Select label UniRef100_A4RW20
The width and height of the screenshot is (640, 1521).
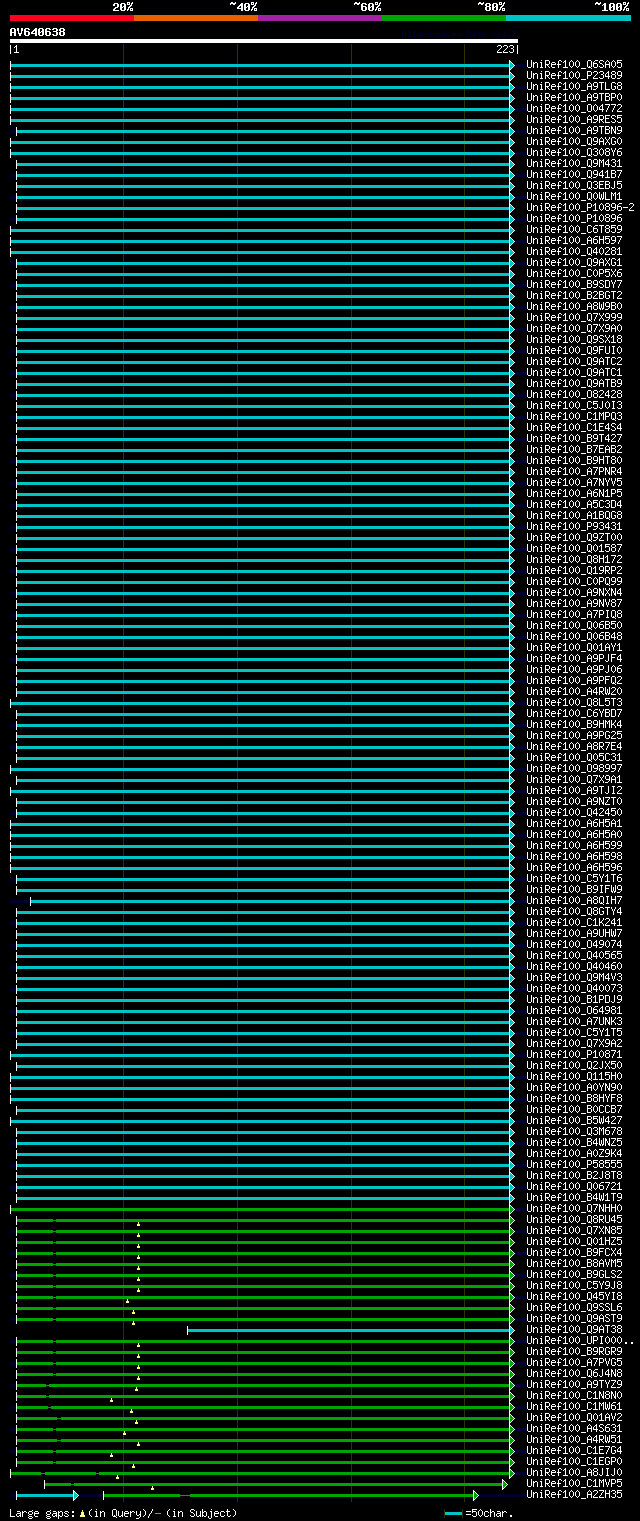pos(574,691)
